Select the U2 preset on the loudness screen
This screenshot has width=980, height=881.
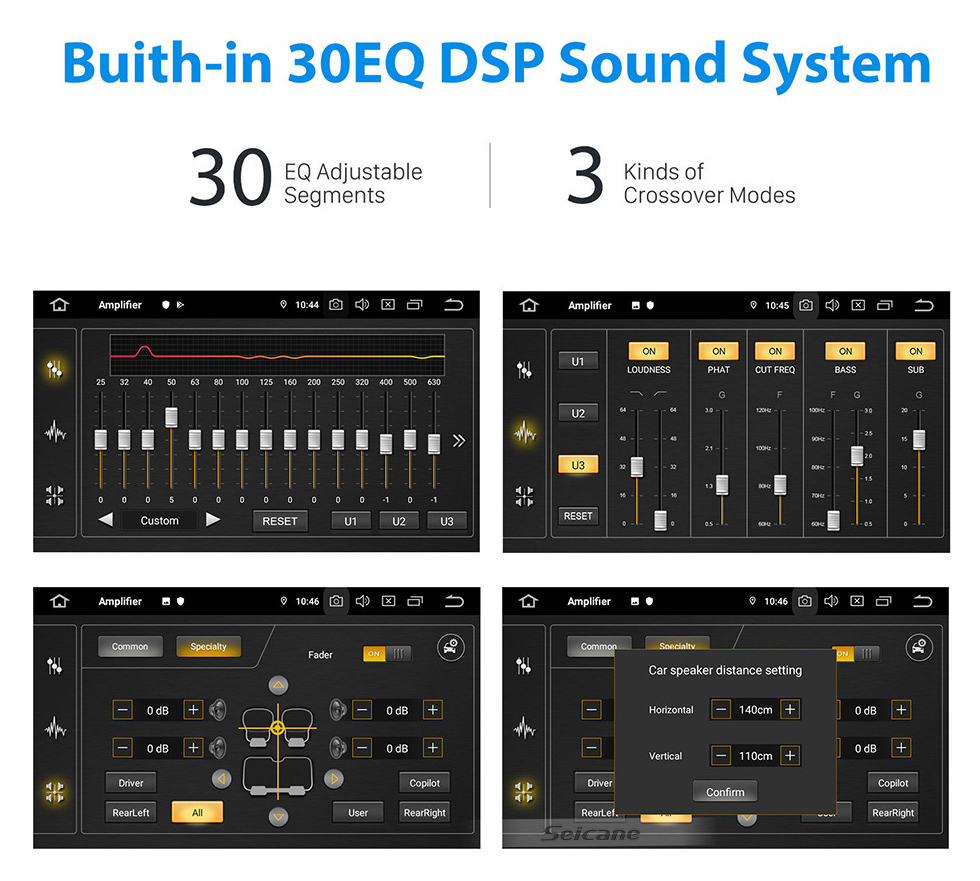pyautogui.click(x=578, y=413)
